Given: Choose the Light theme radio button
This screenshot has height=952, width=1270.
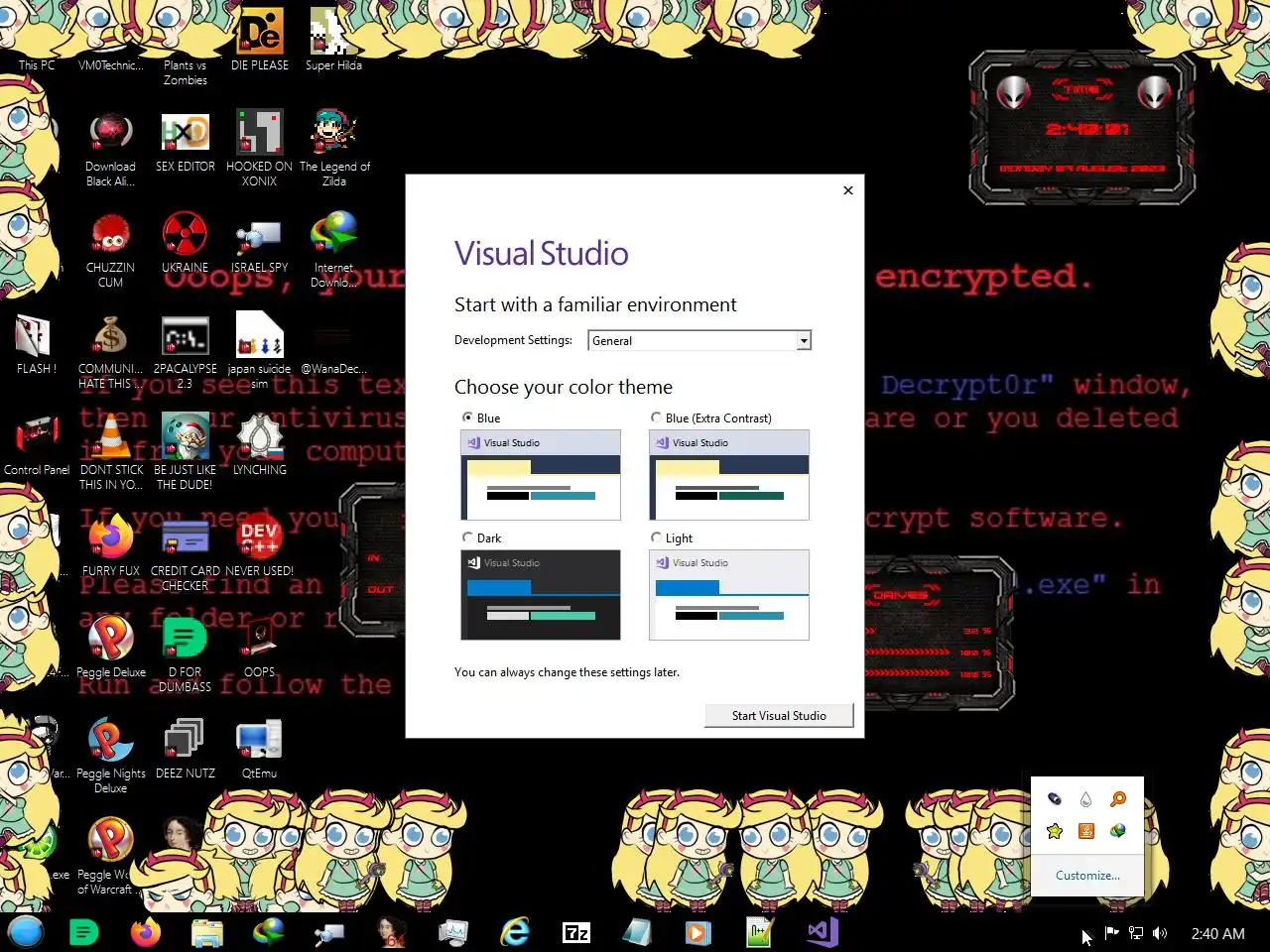Looking at the screenshot, I should pos(656,537).
